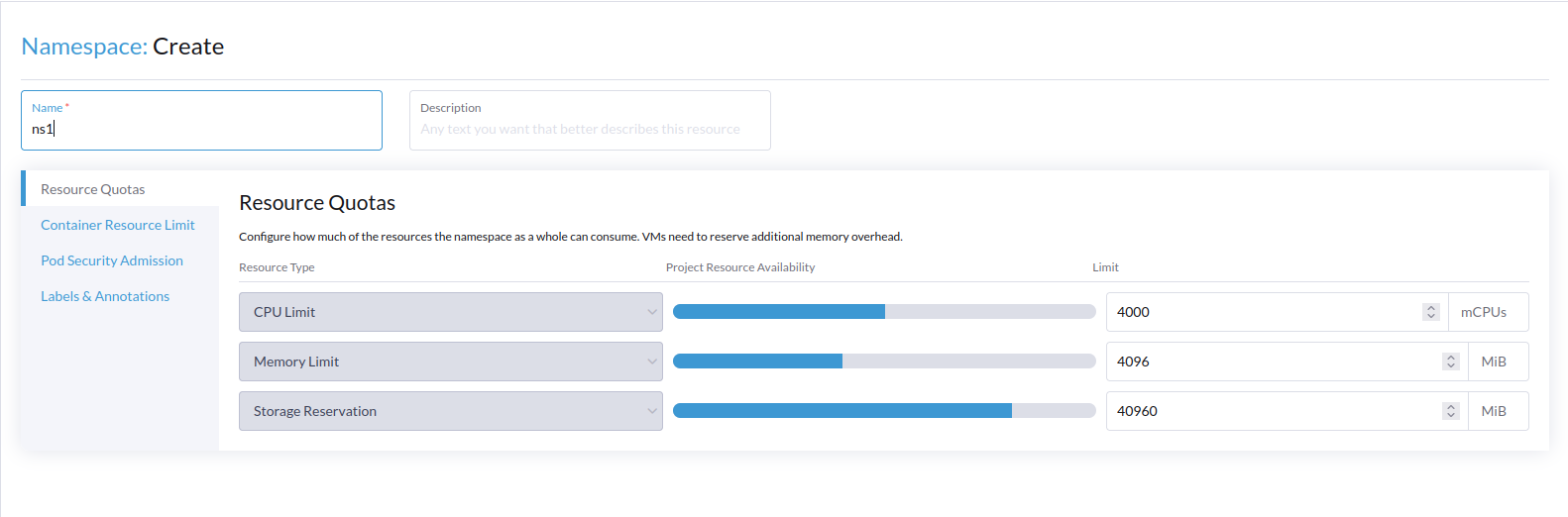Click the Memory project resource availability bar
This screenshot has height=517, width=1568.
[x=883, y=362]
